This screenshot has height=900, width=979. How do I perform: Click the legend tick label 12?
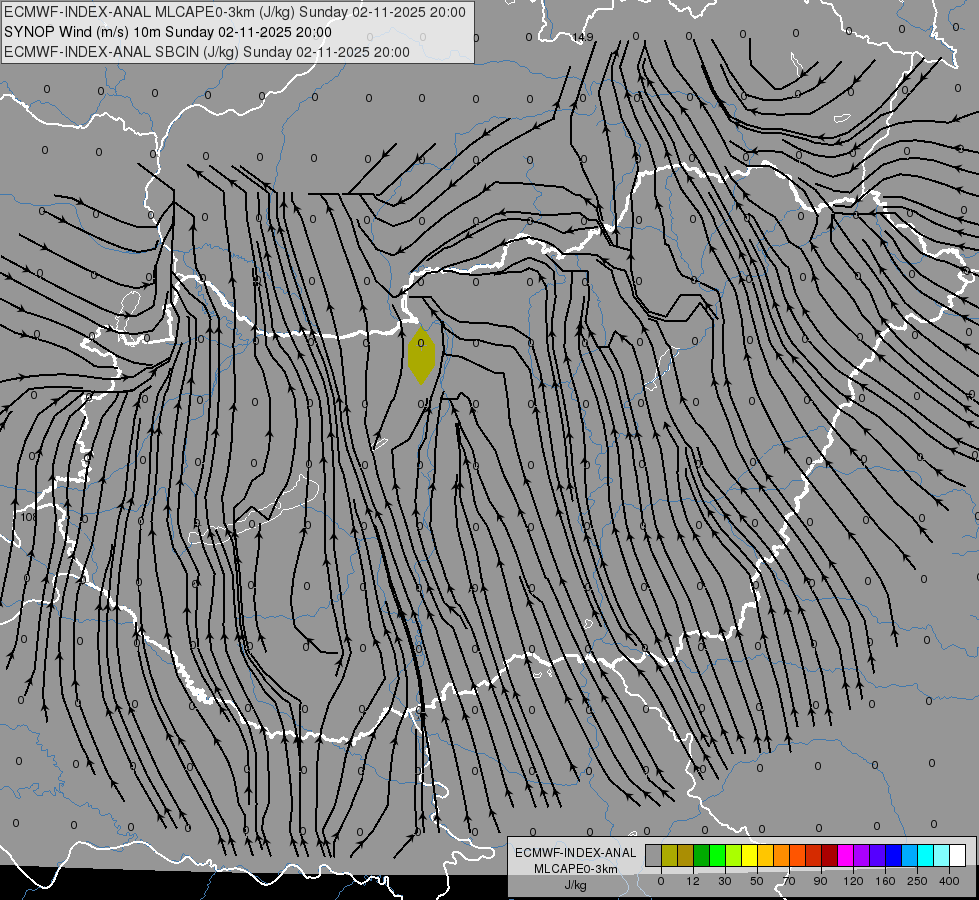693,881
